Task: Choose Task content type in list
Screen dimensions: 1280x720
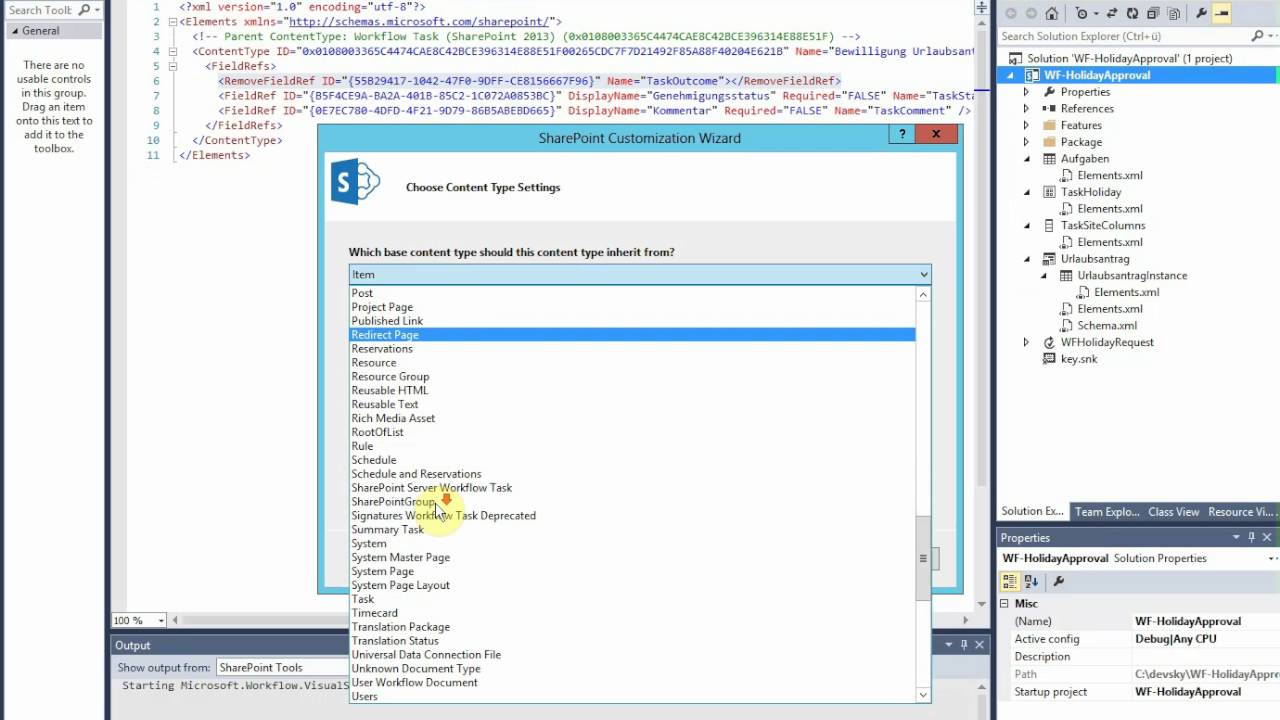Action: (x=632, y=599)
